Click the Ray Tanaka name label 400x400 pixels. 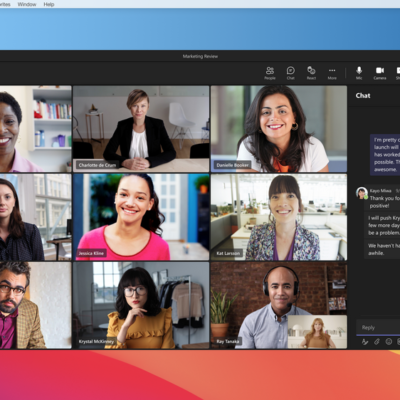coord(228,341)
